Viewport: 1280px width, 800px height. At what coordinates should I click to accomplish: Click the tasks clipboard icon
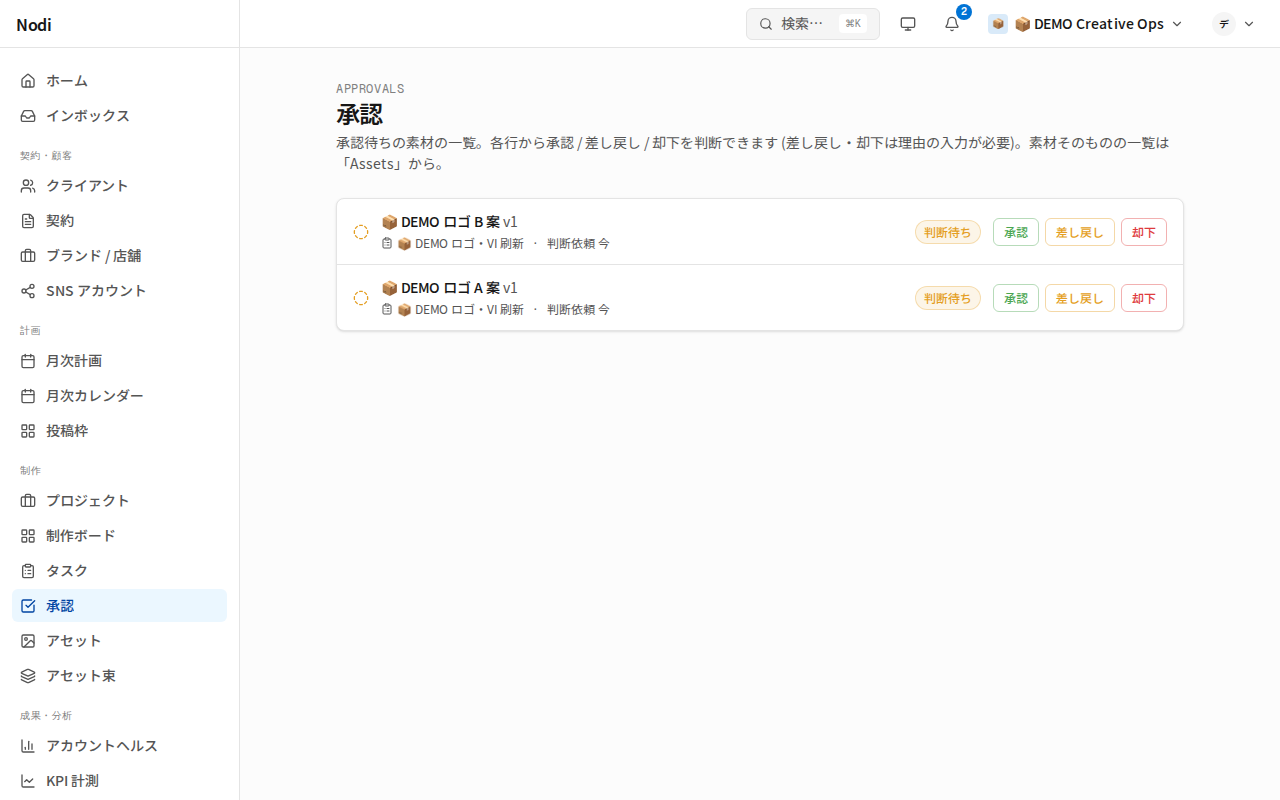28,571
